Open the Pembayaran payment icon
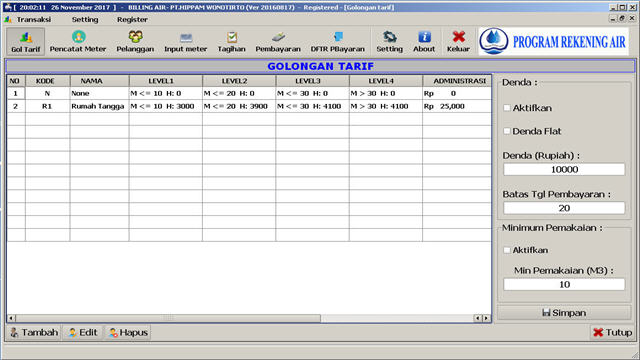The height and width of the screenshot is (360, 640). click(x=278, y=41)
